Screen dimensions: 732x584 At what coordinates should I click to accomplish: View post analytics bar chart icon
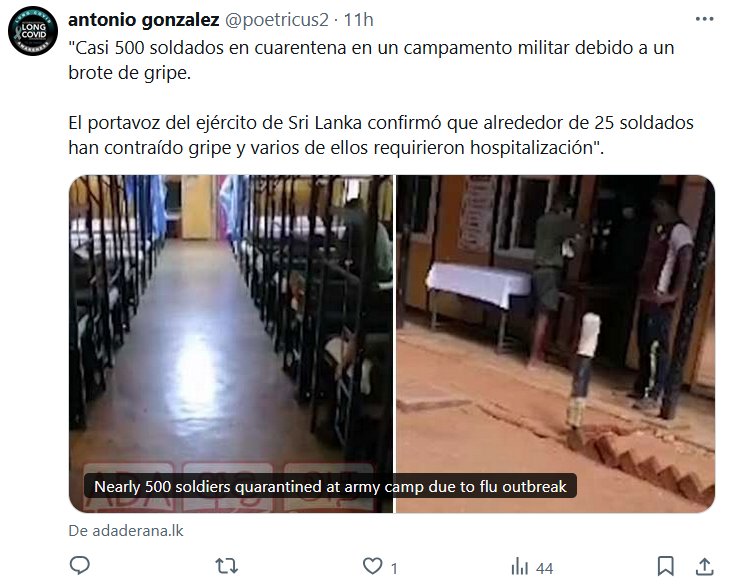[520, 567]
